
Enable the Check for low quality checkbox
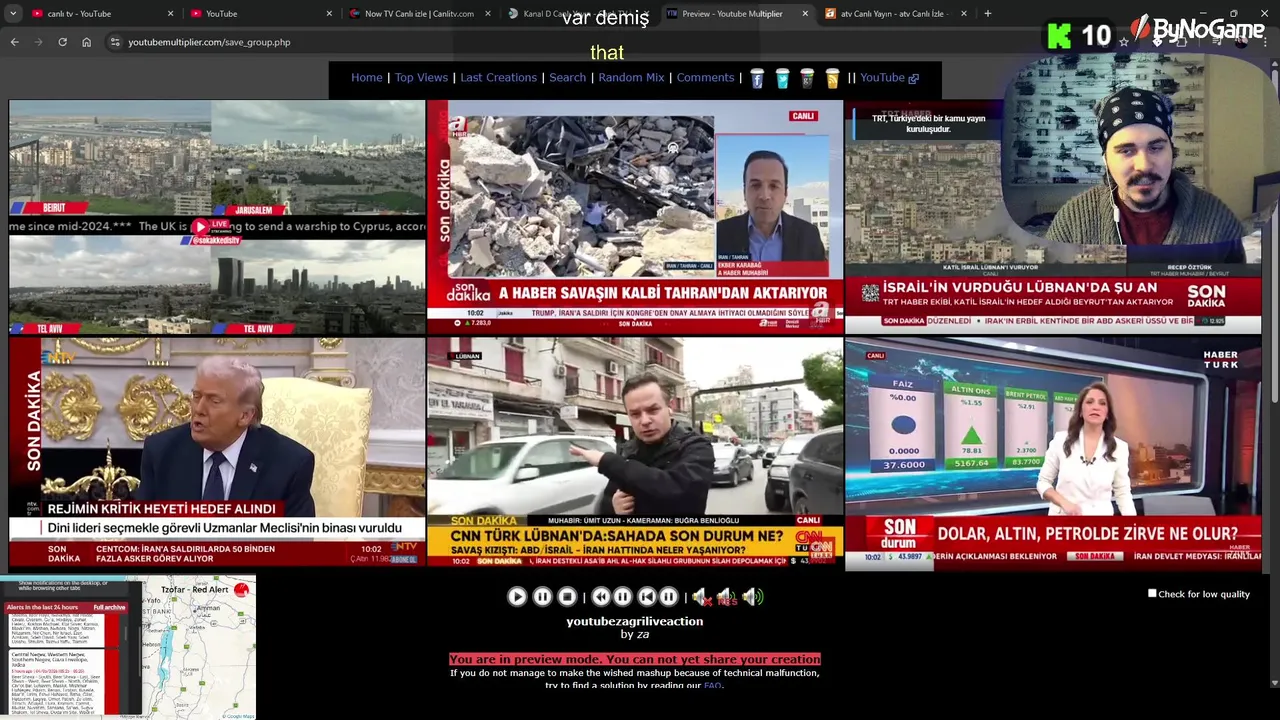pos(1152,594)
